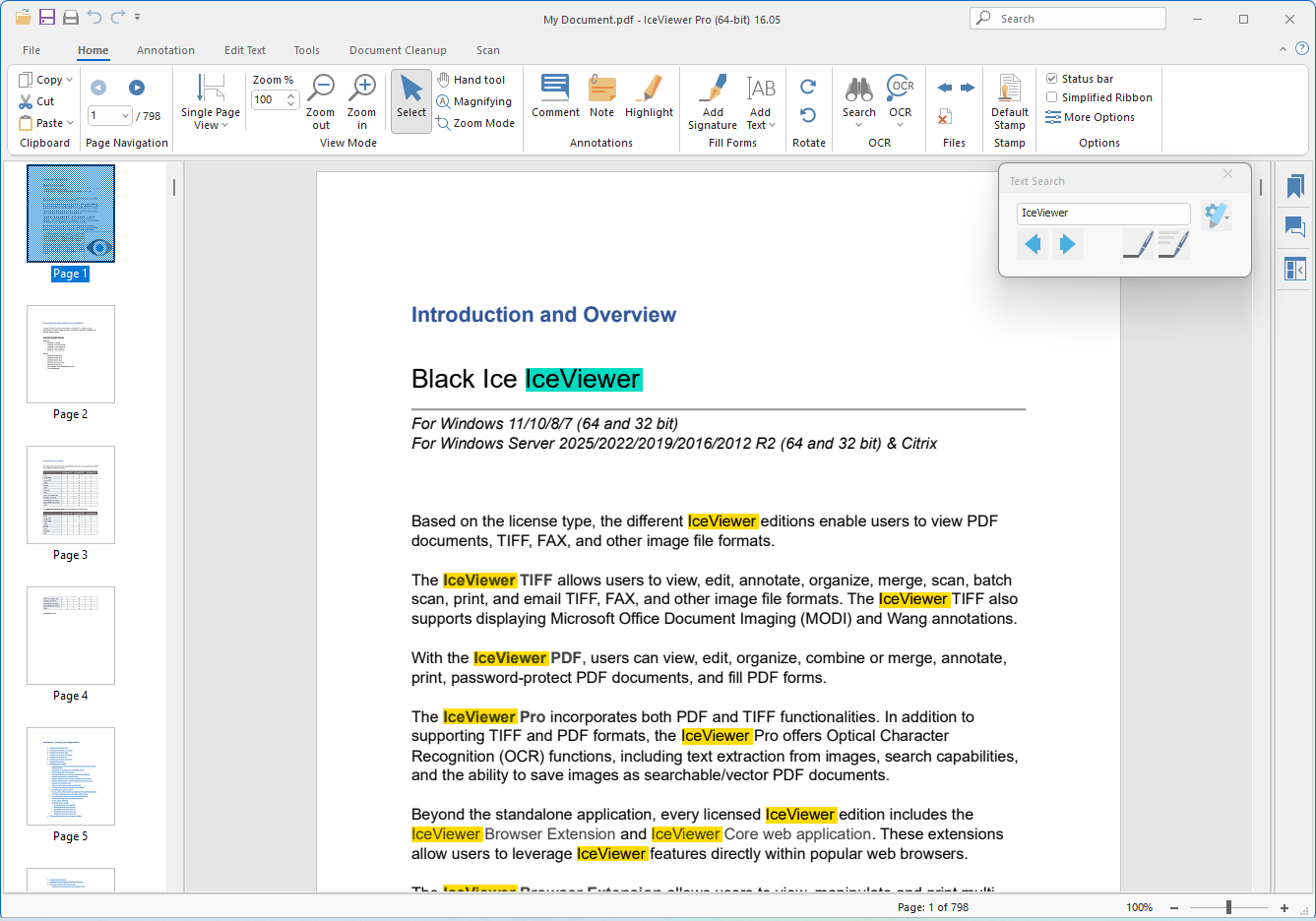Switch to the Annotation tab

165,50
